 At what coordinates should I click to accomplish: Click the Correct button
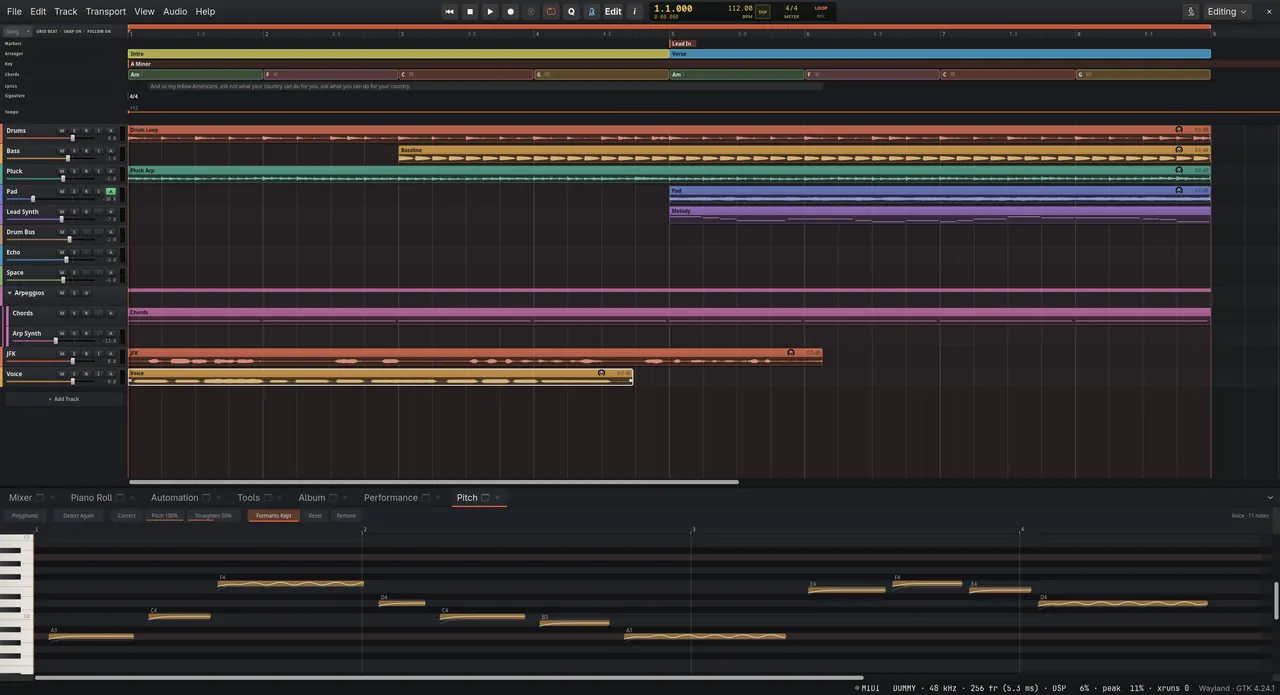[127, 516]
